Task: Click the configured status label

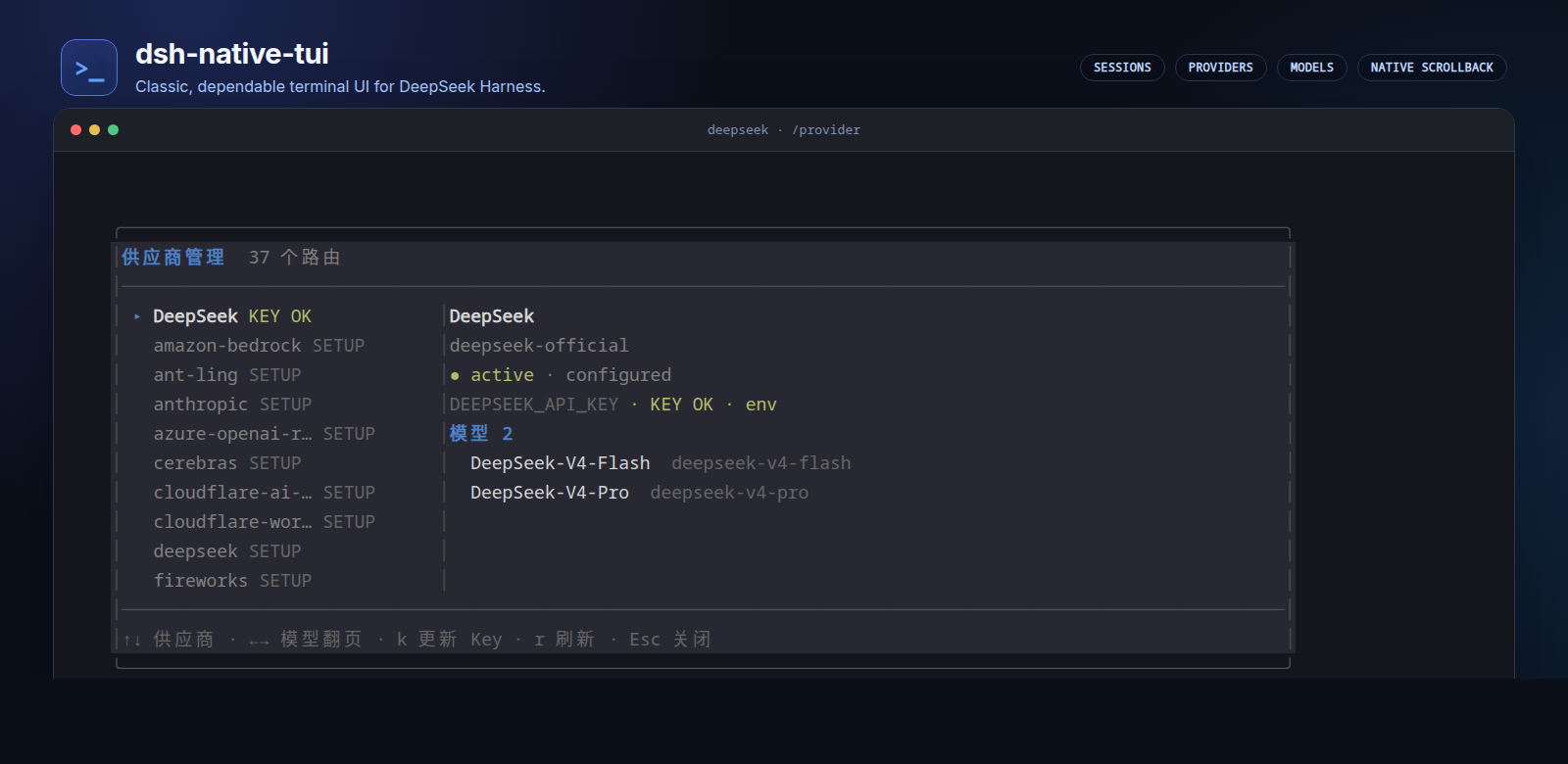Action: point(618,375)
